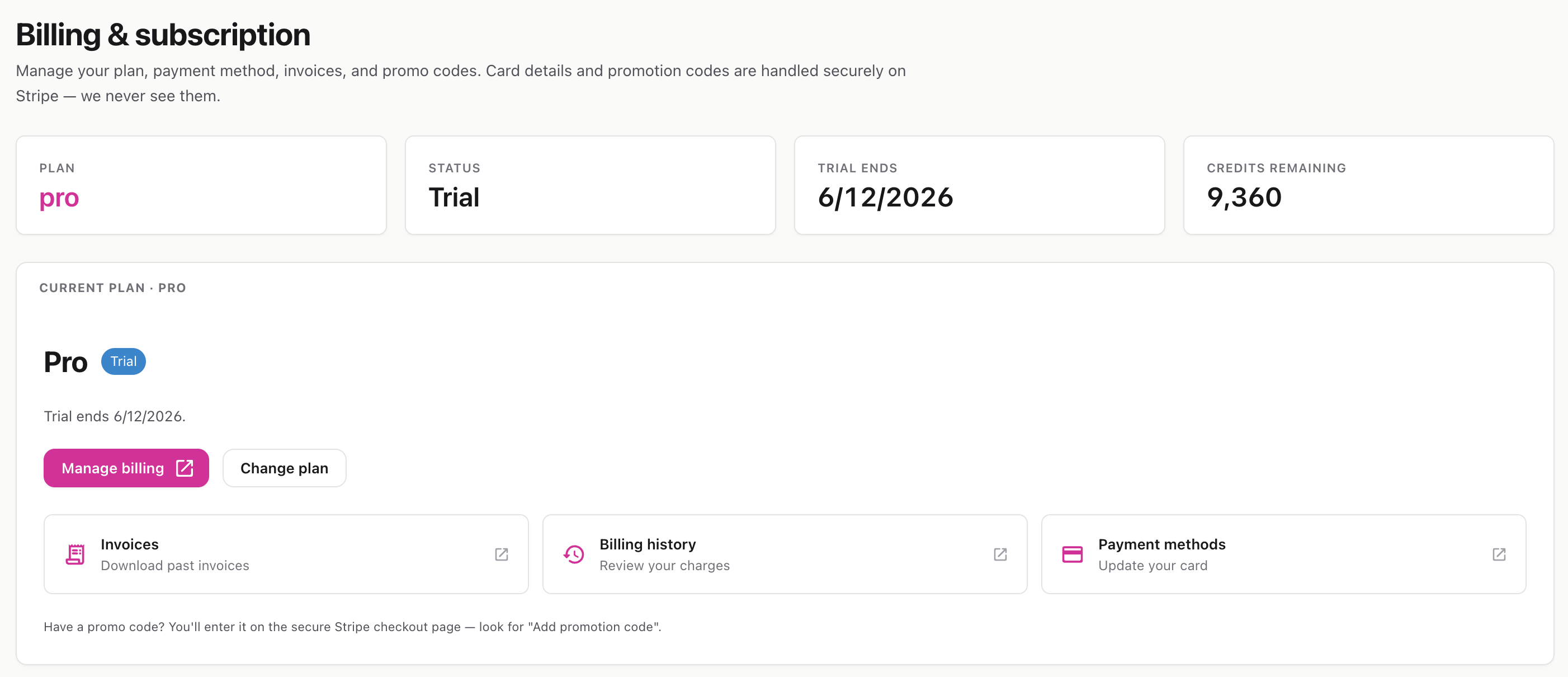Click the Billing history clock icon
Viewport: 1568px width, 677px height.
pos(573,554)
